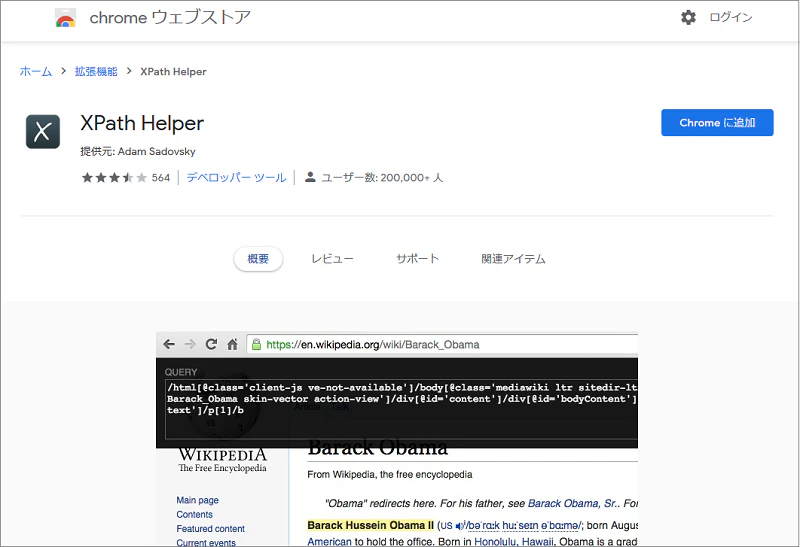The width and height of the screenshot is (800, 547).
Task: Click the home icon in preview screenshot
Action: pyautogui.click(x=232, y=344)
